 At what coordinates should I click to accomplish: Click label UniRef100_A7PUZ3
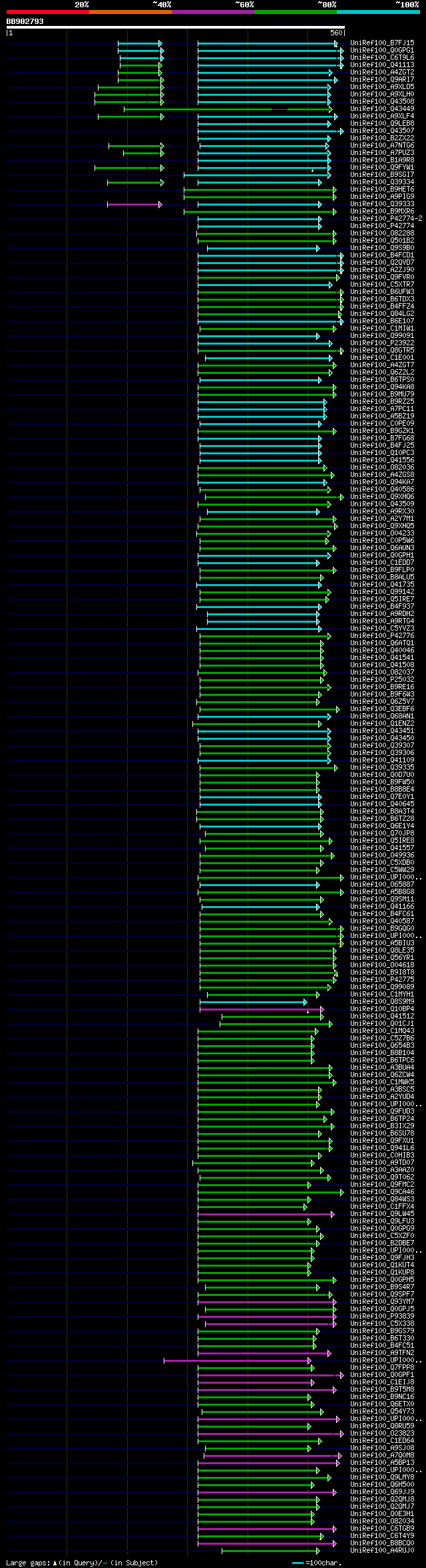click(382, 152)
